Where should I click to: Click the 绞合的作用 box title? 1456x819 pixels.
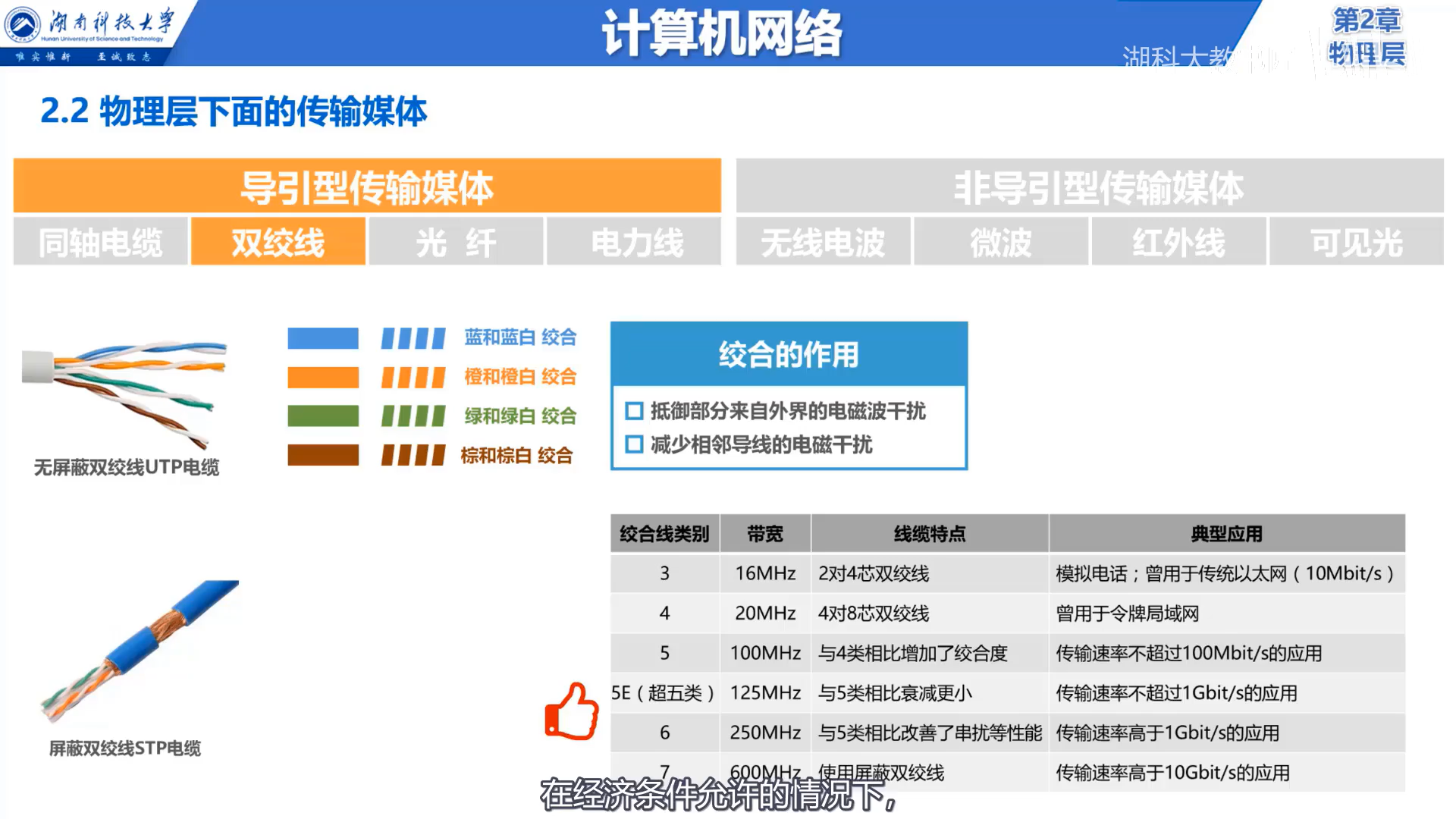[789, 354]
